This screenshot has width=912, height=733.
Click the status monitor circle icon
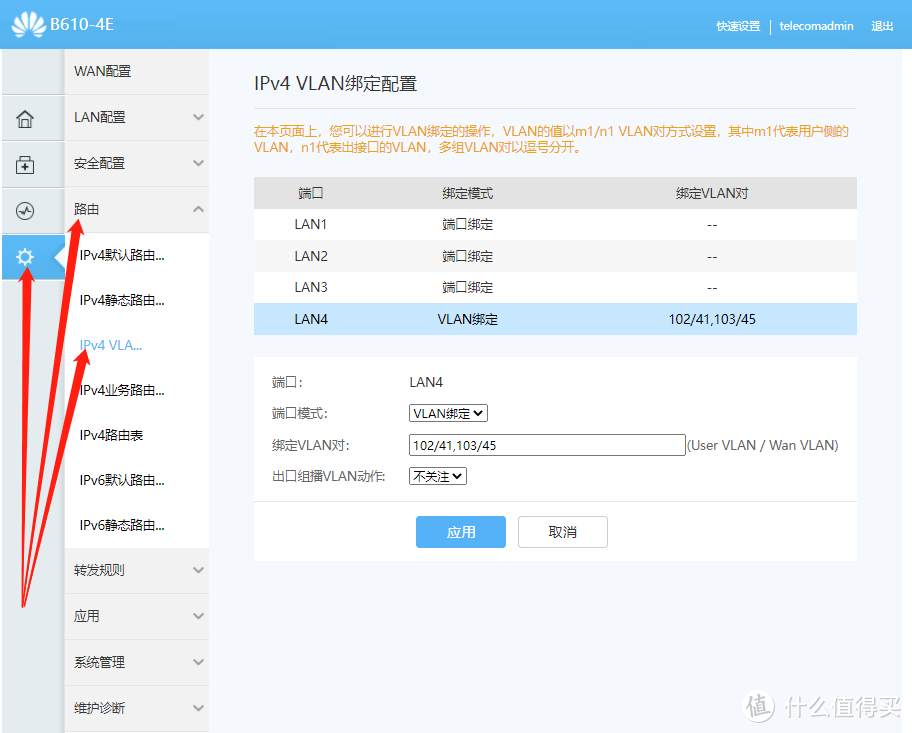point(27,210)
